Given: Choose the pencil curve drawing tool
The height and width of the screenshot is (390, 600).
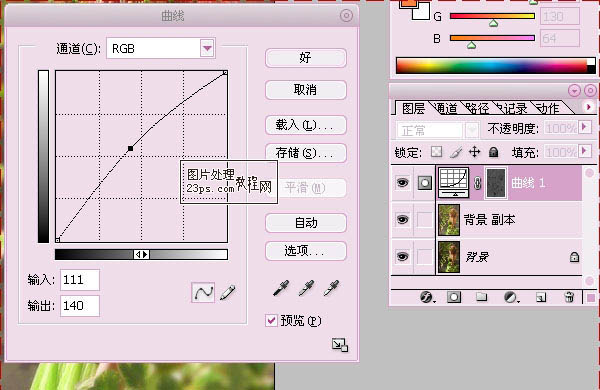Looking at the screenshot, I should pos(228,292).
